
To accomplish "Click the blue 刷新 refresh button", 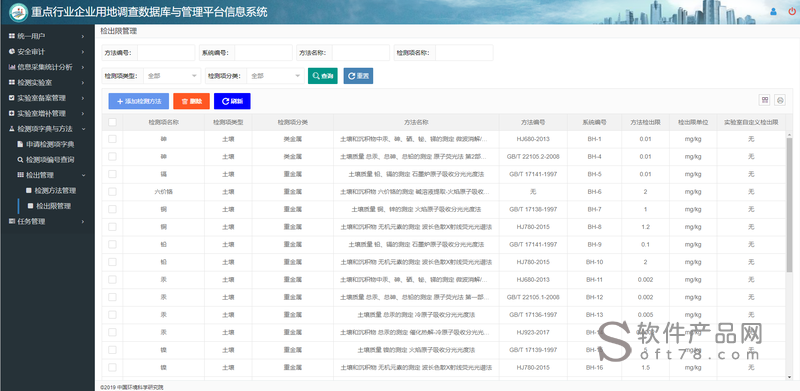I will click(232, 101).
